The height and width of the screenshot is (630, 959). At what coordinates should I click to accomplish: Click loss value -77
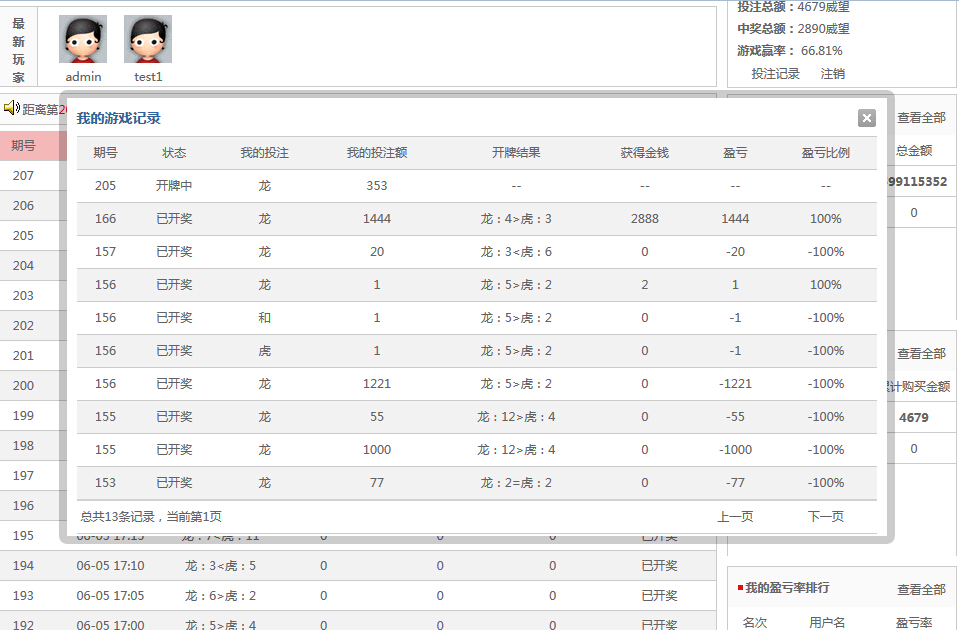tap(735, 483)
